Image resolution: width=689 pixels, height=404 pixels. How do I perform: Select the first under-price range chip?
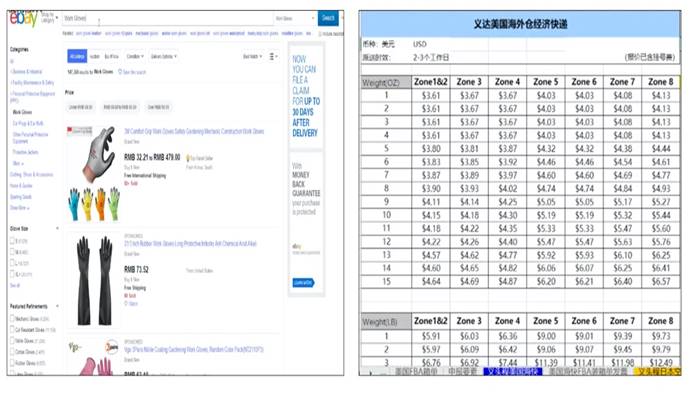click(81, 107)
